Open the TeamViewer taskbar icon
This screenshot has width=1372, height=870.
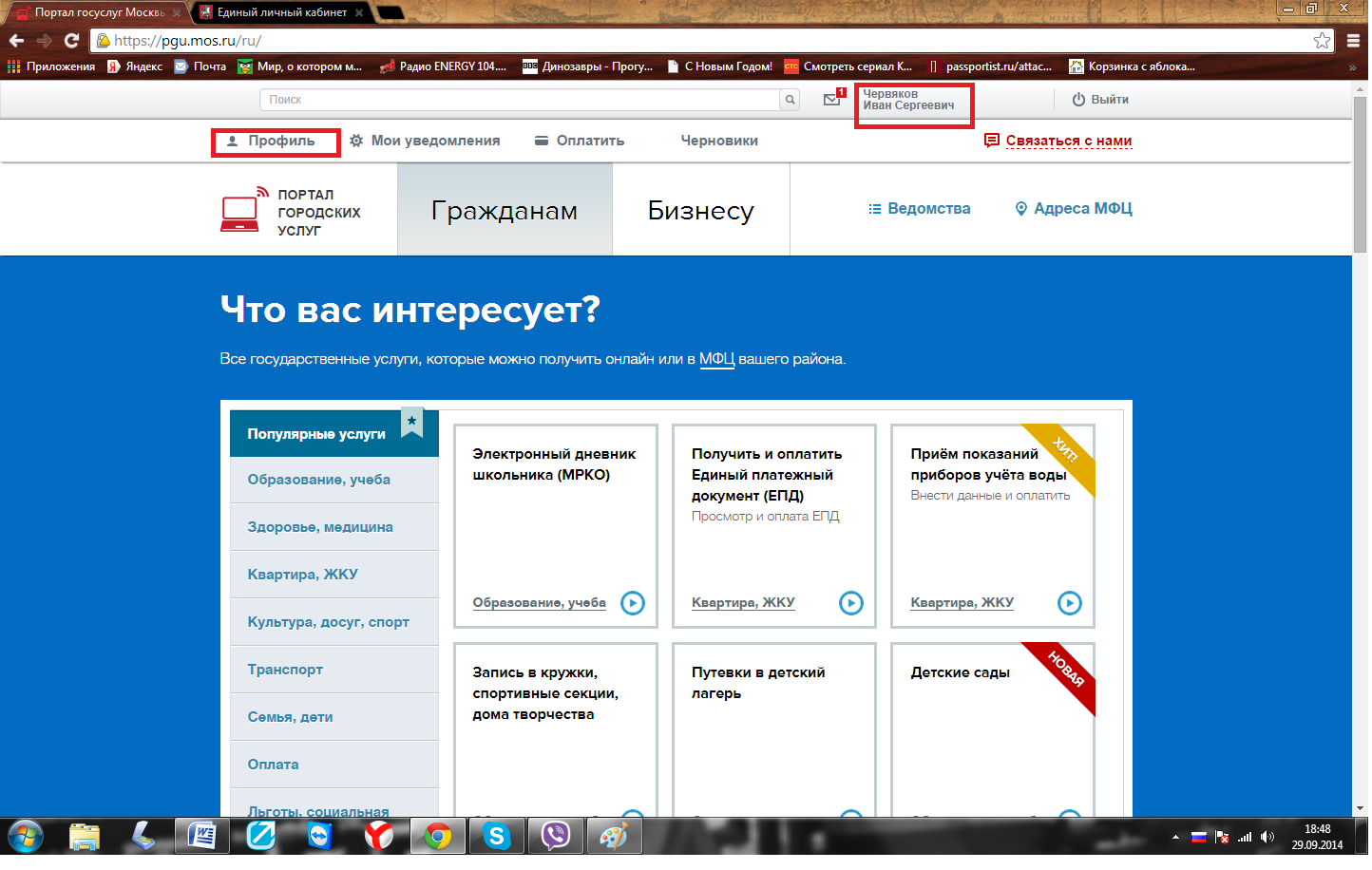pyautogui.click(x=320, y=837)
